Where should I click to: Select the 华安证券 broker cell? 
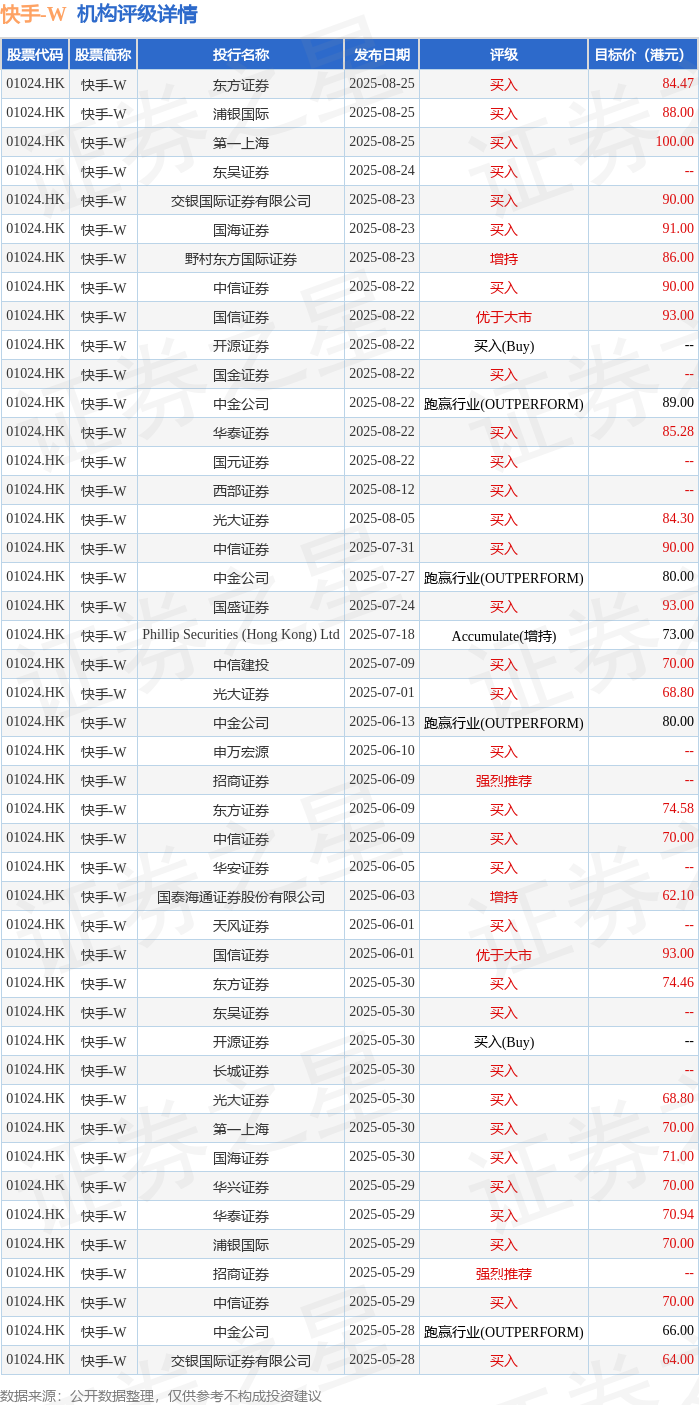tap(241, 868)
